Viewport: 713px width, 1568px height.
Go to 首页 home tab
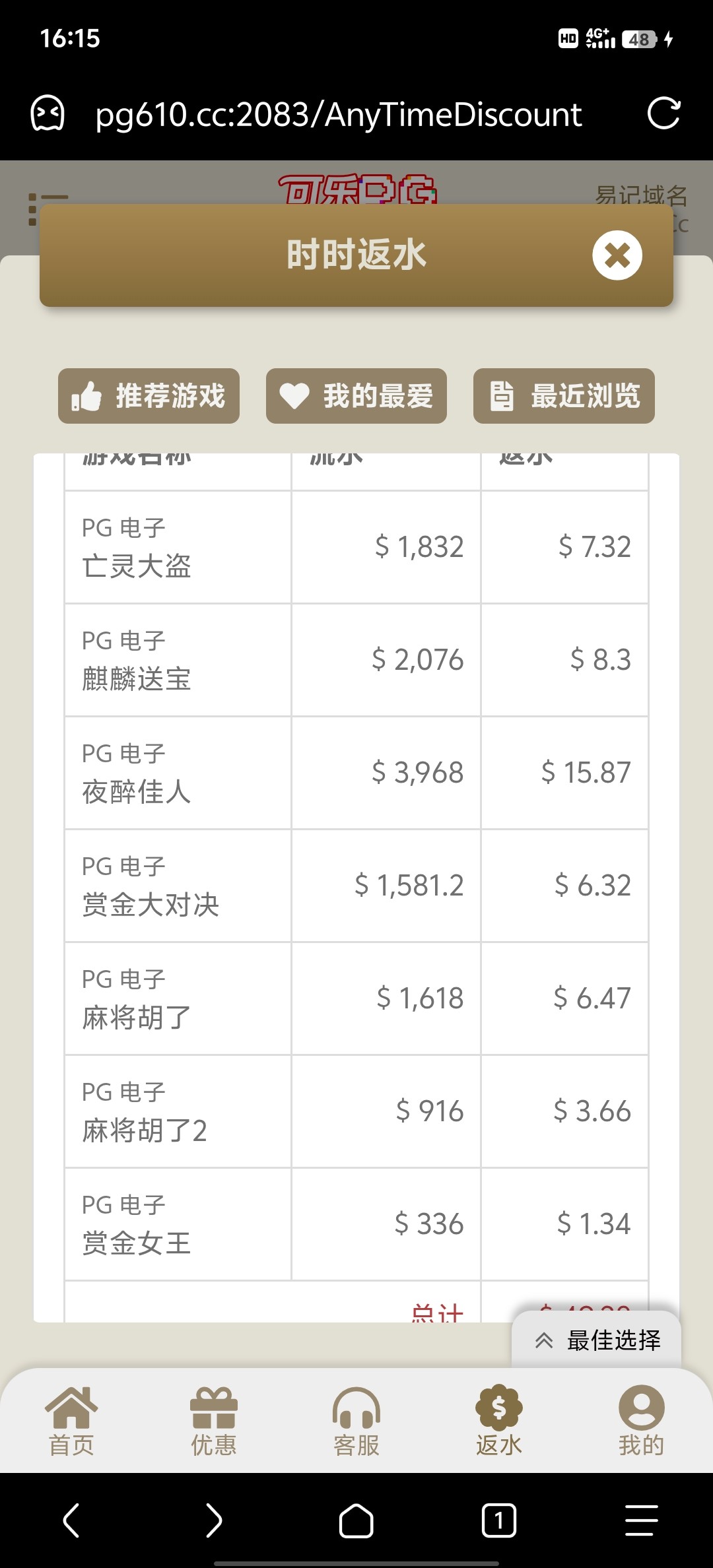(71, 1421)
